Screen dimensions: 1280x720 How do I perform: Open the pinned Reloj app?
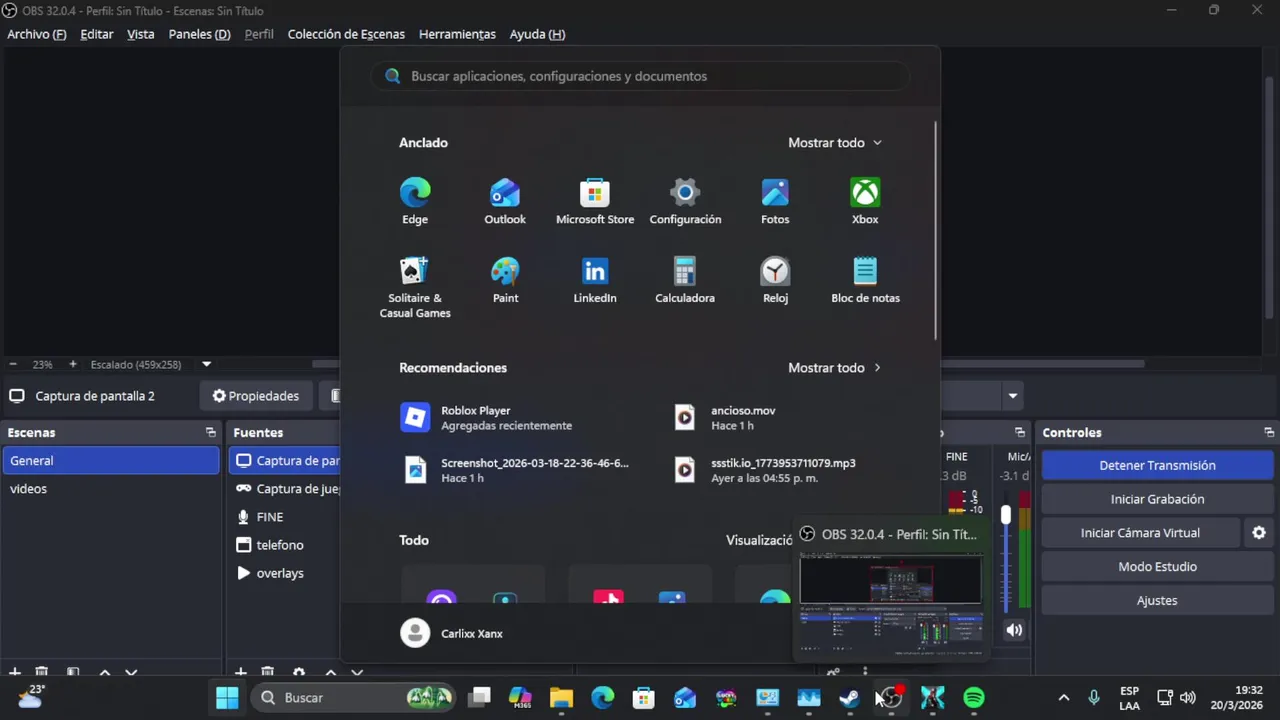pyautogui.click(x=775, y=280)
